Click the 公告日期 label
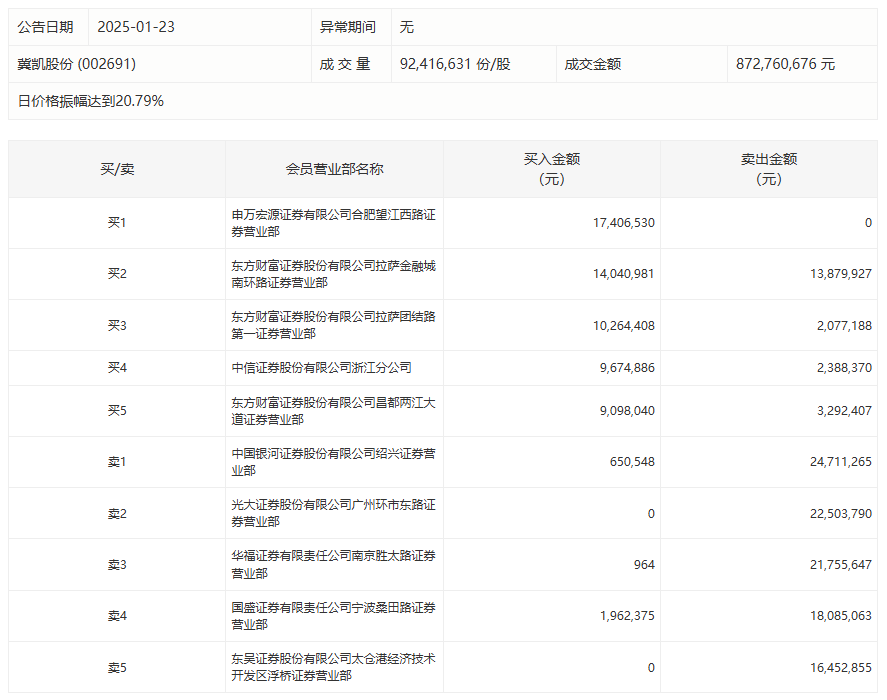 point(45,27)
